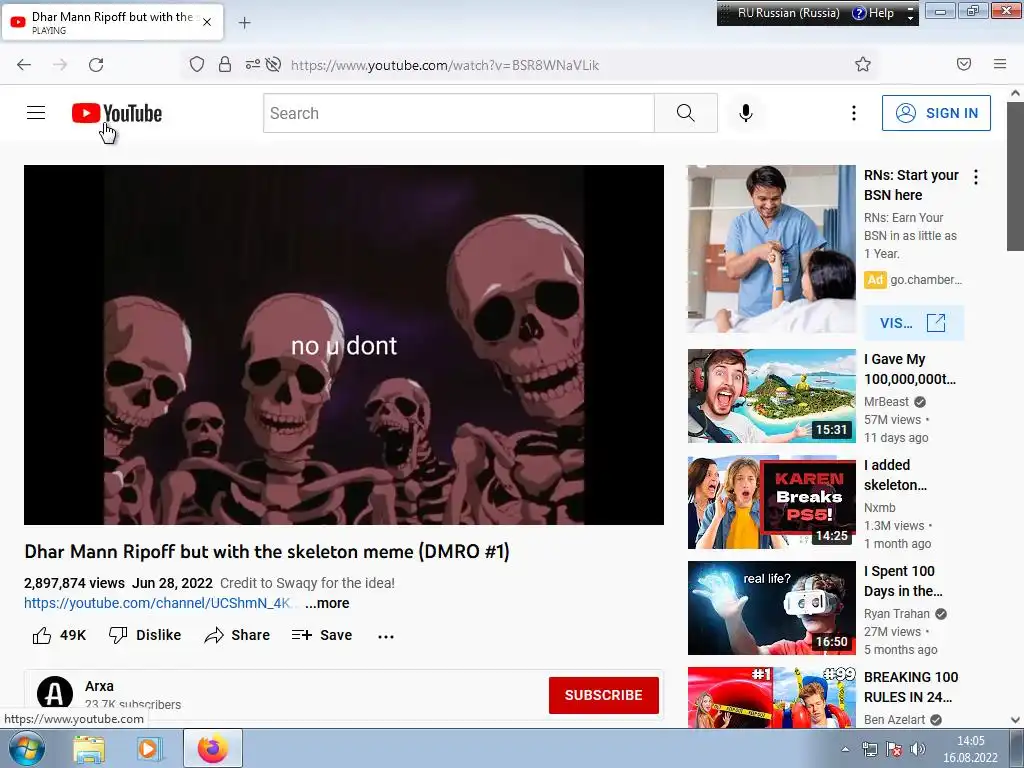The width and height of the screenshot is (1024, 768).
Task: Click the Firefox taskbar button
Action: pyautogui.click(x=213, y=748)
